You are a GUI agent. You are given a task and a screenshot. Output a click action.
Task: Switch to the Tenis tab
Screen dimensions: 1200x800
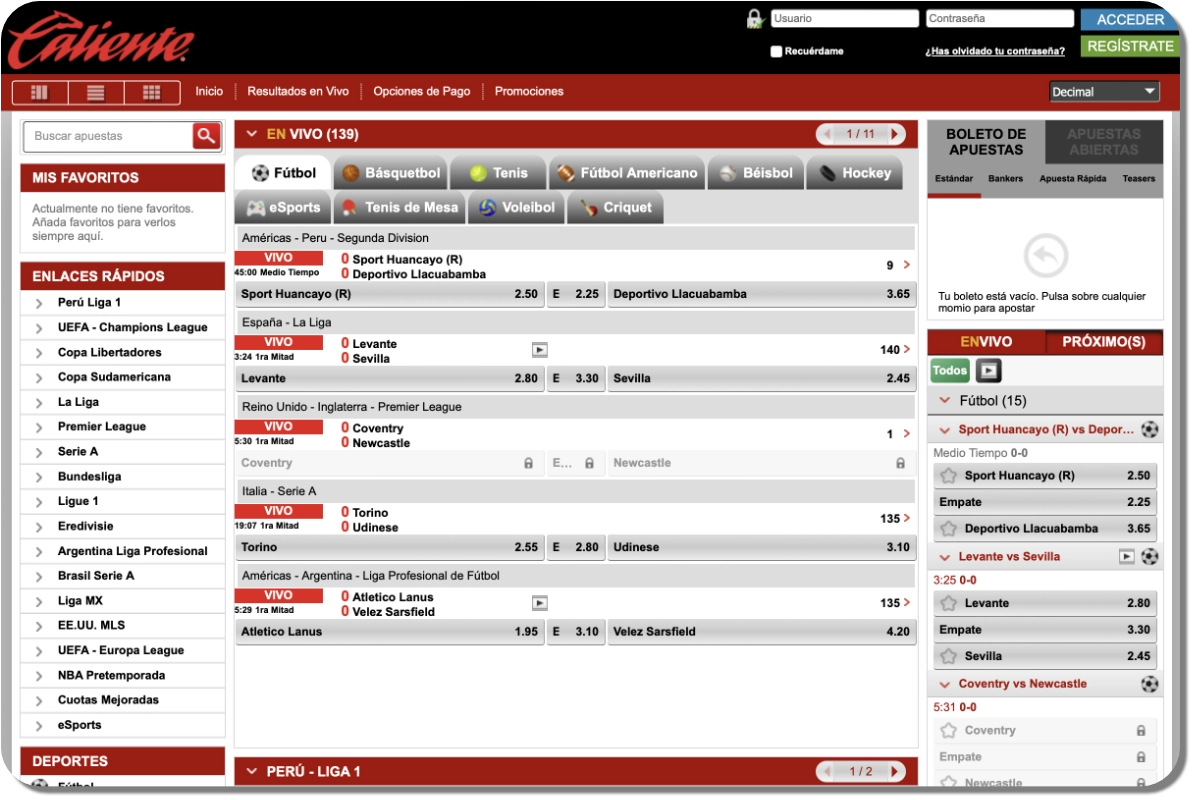(498, 173)
